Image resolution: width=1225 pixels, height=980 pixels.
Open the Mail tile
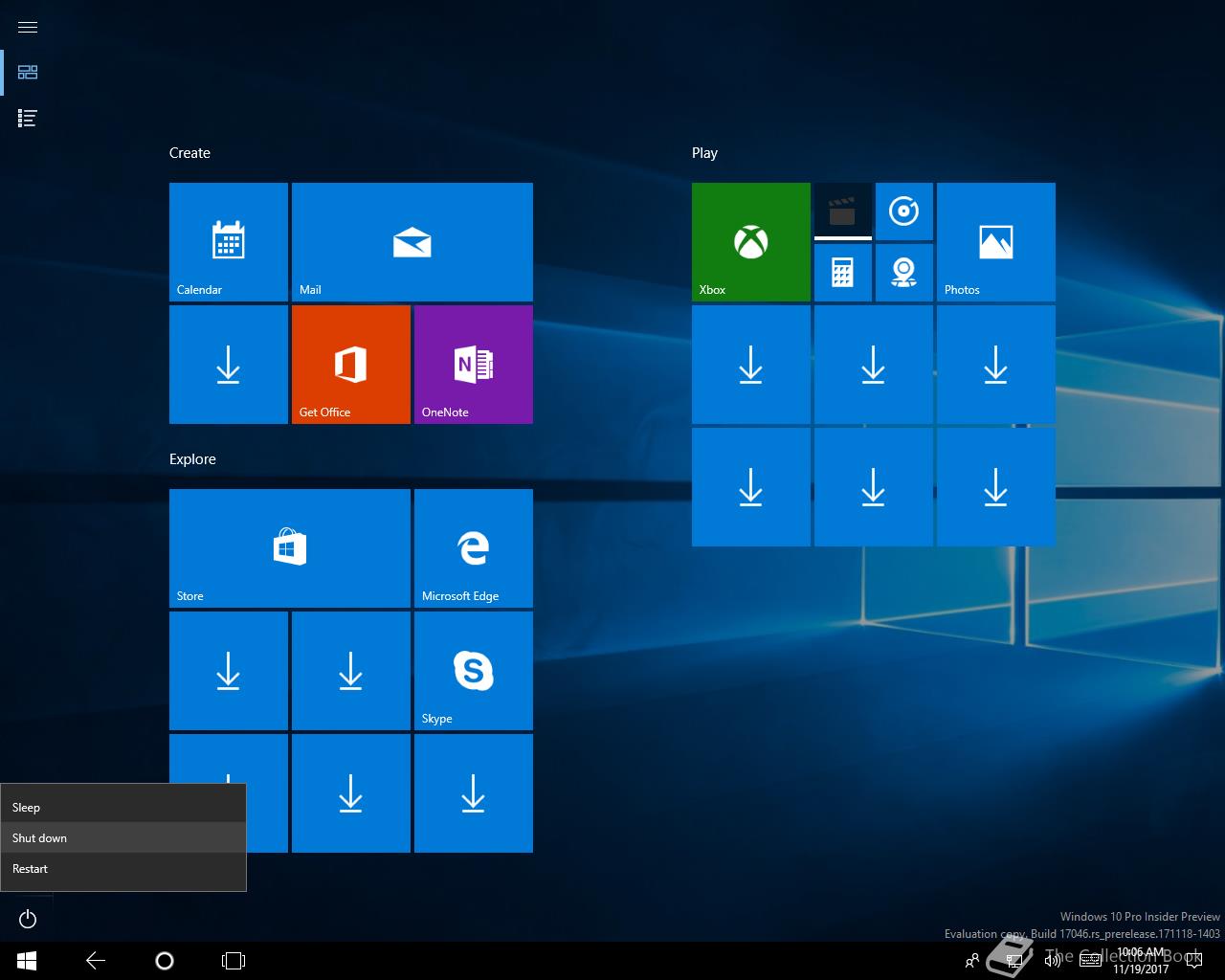412,242
